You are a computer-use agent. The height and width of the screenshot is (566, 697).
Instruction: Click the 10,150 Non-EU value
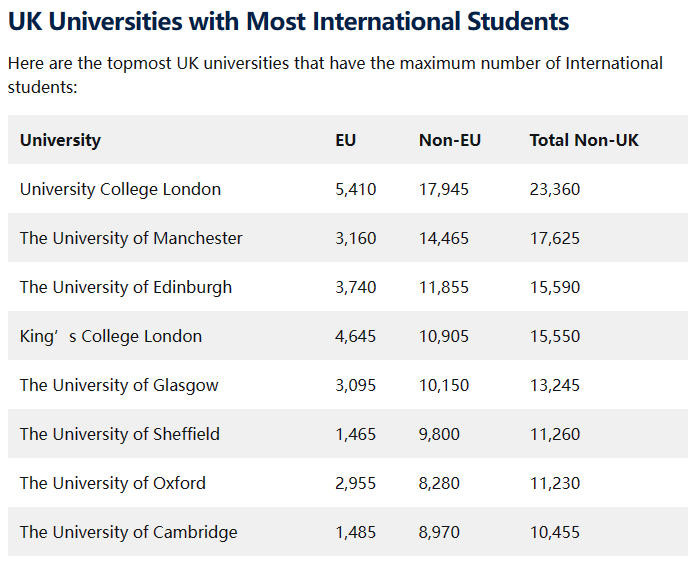coord(443,385)
